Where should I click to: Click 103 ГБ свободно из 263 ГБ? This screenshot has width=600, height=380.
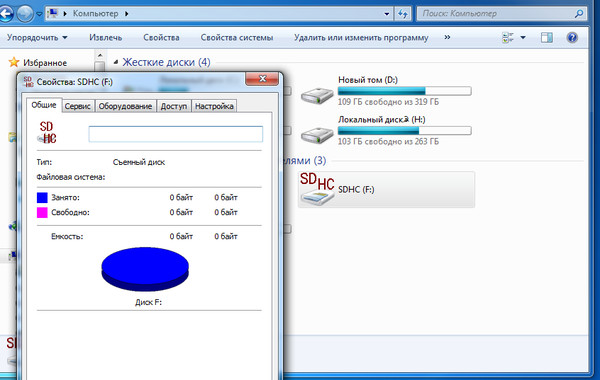[x=388, y=142]
